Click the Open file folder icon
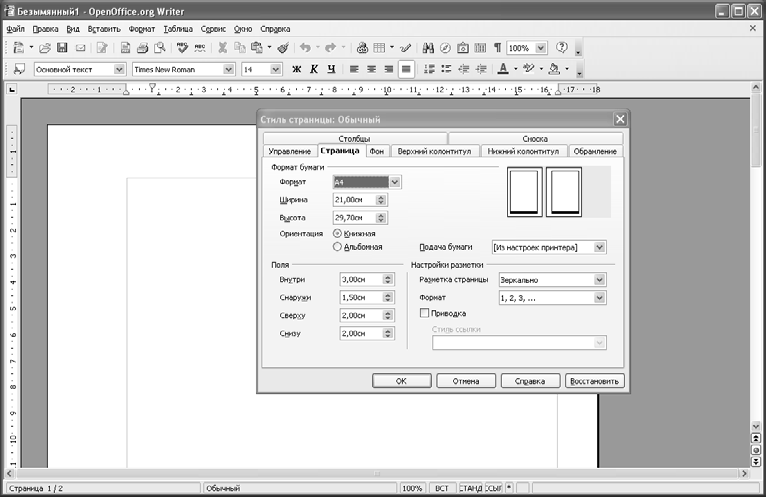 (46, 48)
